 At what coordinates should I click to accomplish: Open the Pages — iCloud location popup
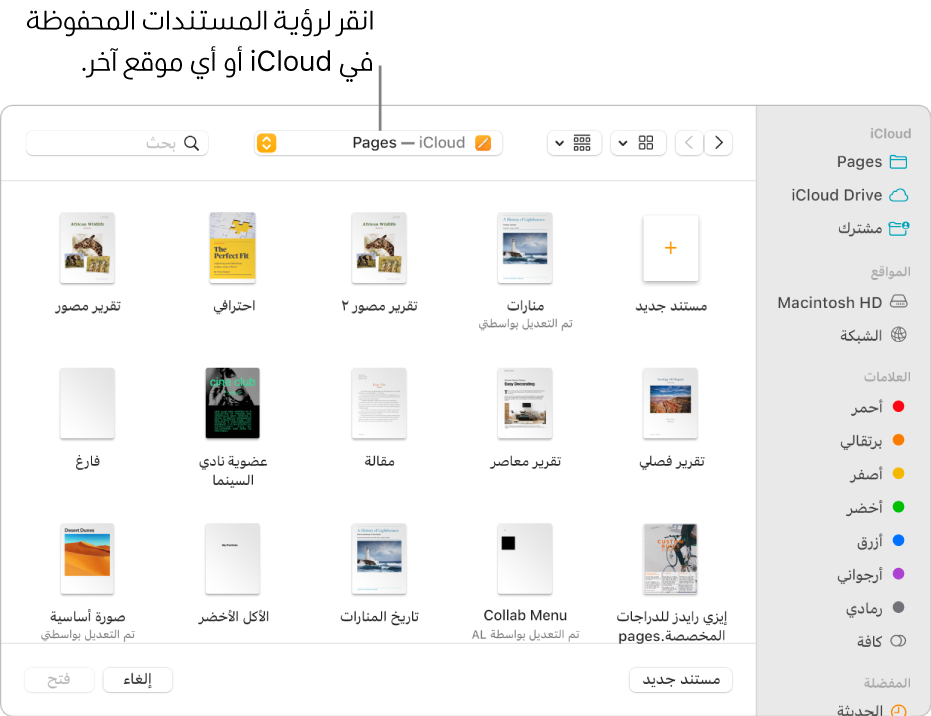[x=378, y=143]
